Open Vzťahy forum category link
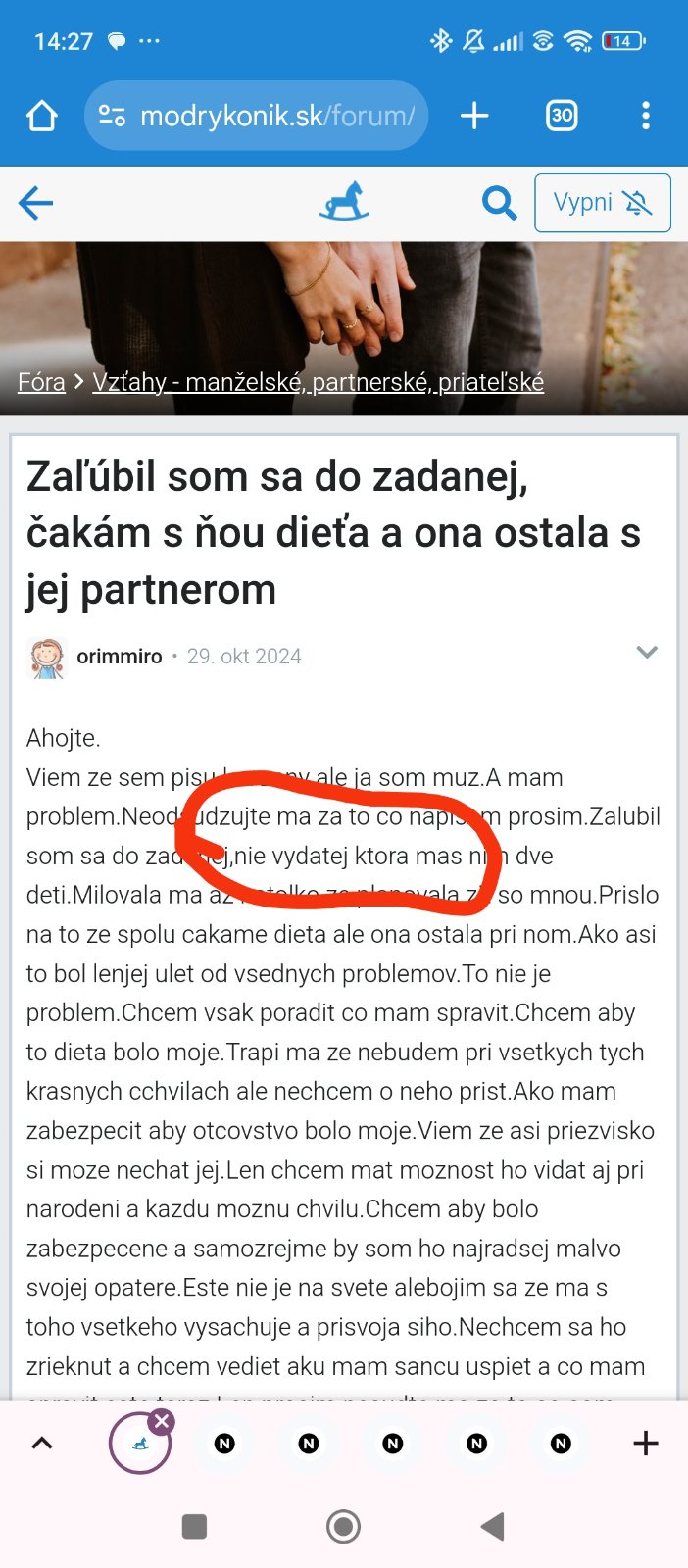 click(x=318, y=382)
